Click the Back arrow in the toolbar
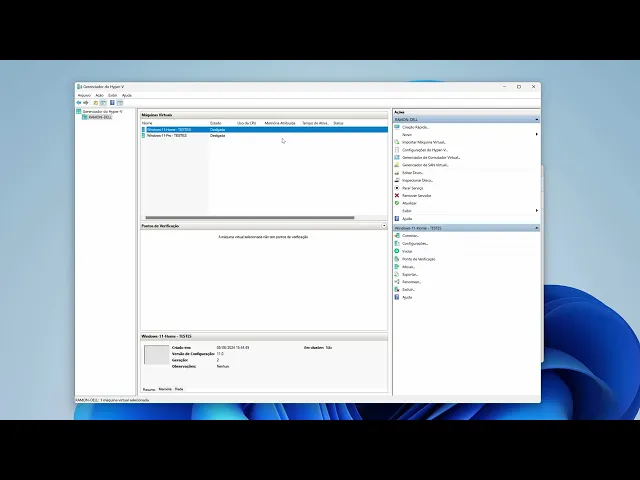 pos(78,103)
